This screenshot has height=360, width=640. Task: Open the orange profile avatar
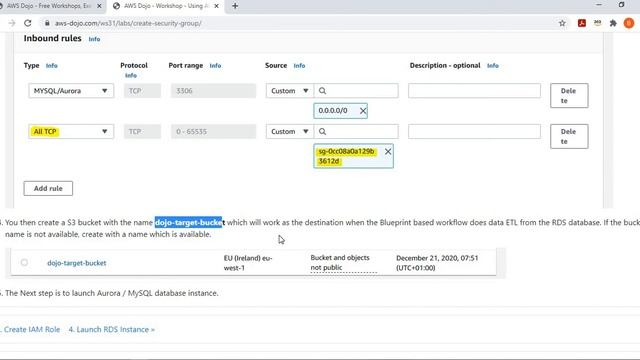629,23
